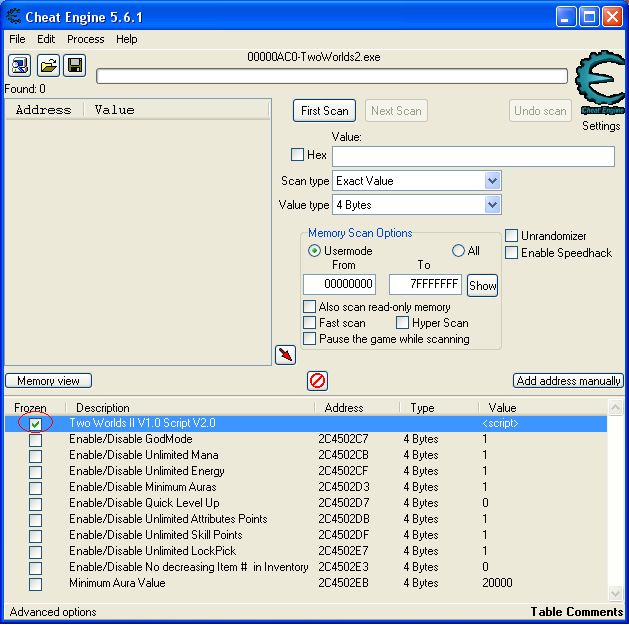Click the '<script>' value cell

pos(500,423)
